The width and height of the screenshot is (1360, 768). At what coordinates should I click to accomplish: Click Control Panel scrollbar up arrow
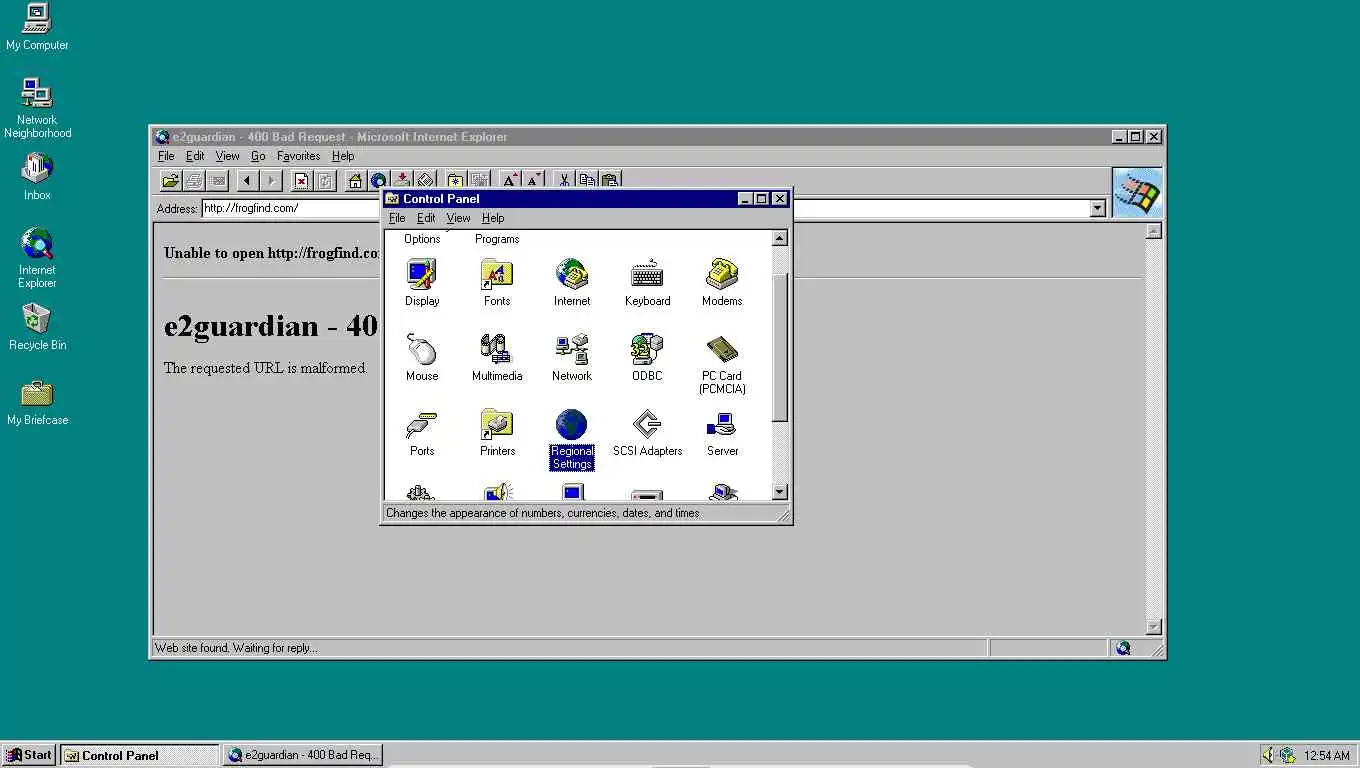(x=780, y=238)
